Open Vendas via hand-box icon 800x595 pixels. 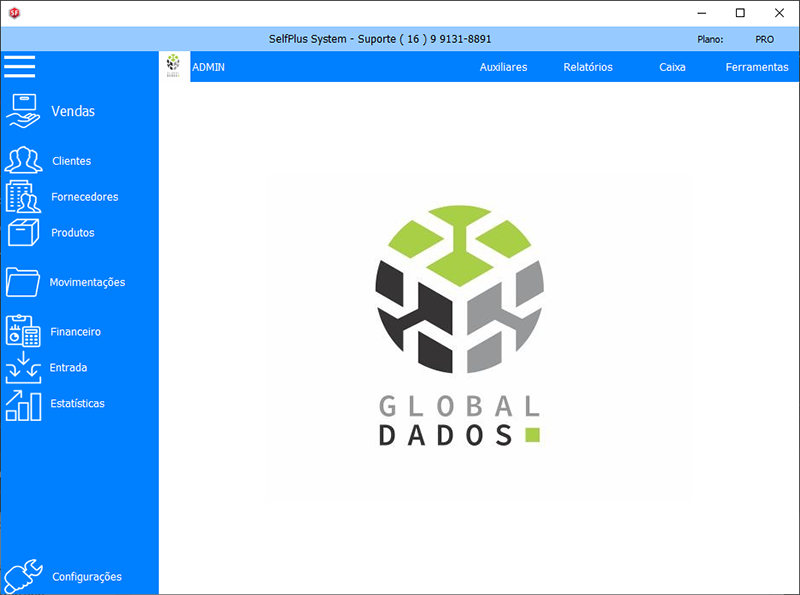tap(22, 110)
